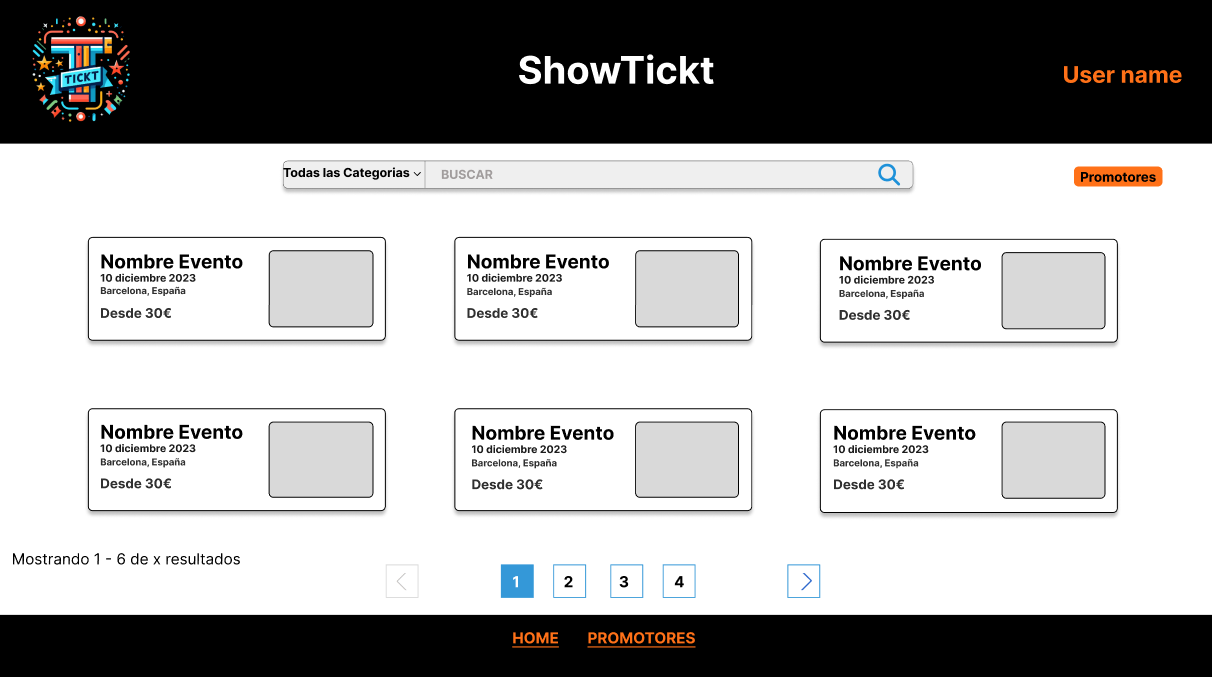This screenshot has height=677, width=1212.
Task: Jump to page 3 of results
Action: pyautogui.click(x=626, y=581)
